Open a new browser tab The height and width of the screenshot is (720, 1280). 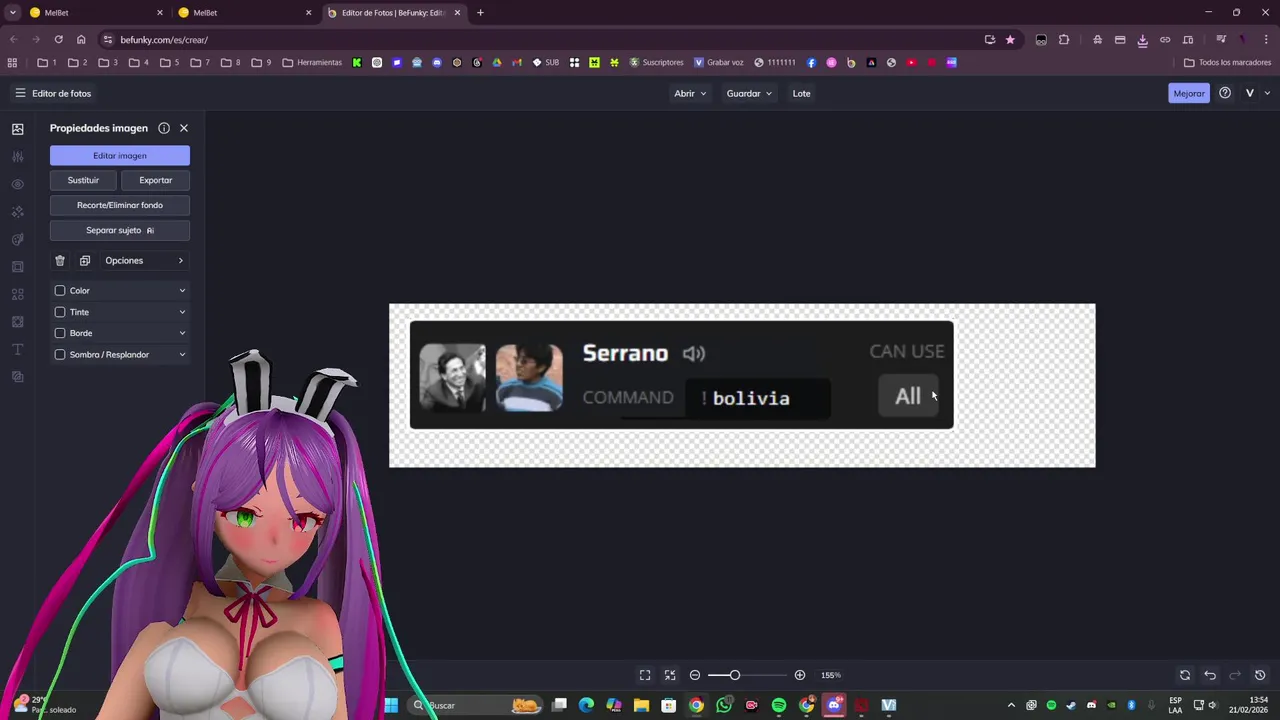pyautogui.click(x=480, y=13)
